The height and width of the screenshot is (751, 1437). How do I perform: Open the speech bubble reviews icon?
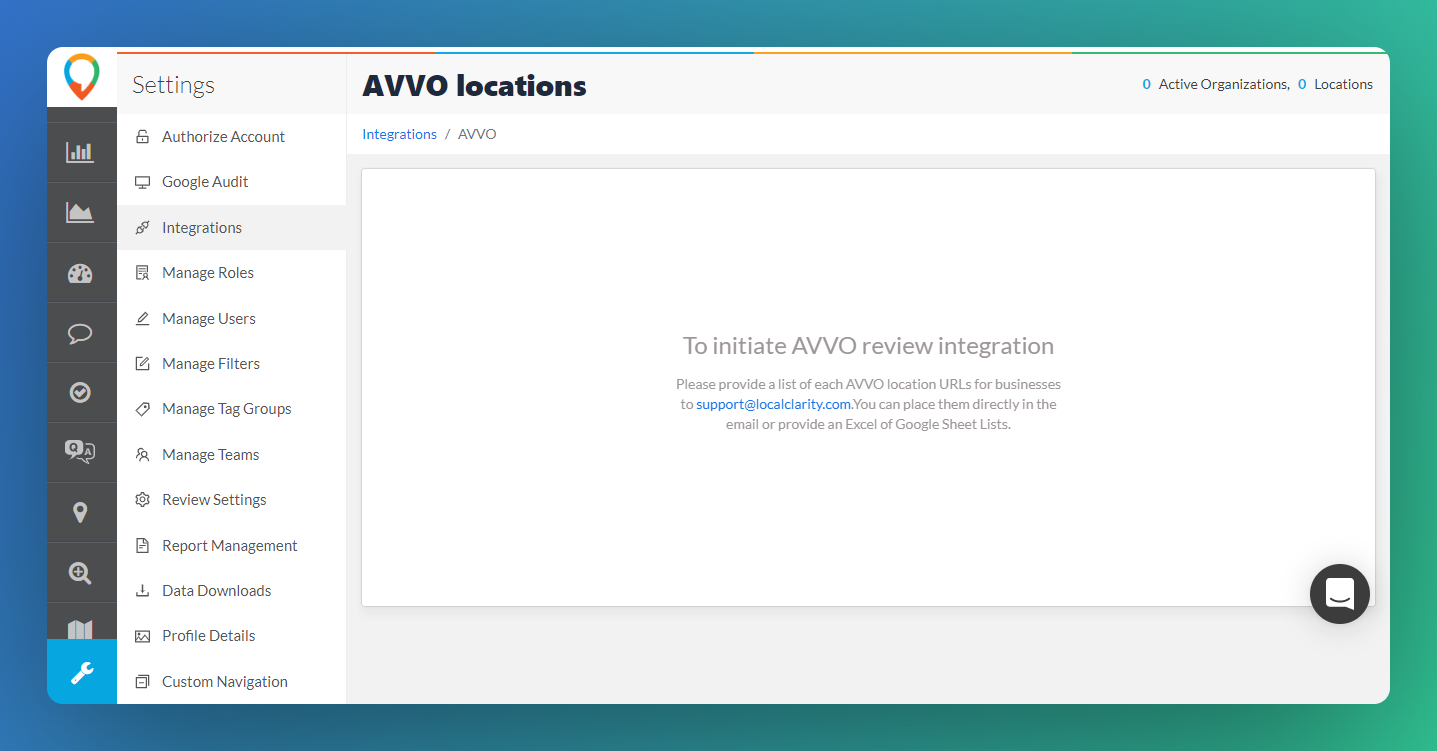(x=80, y=333)
